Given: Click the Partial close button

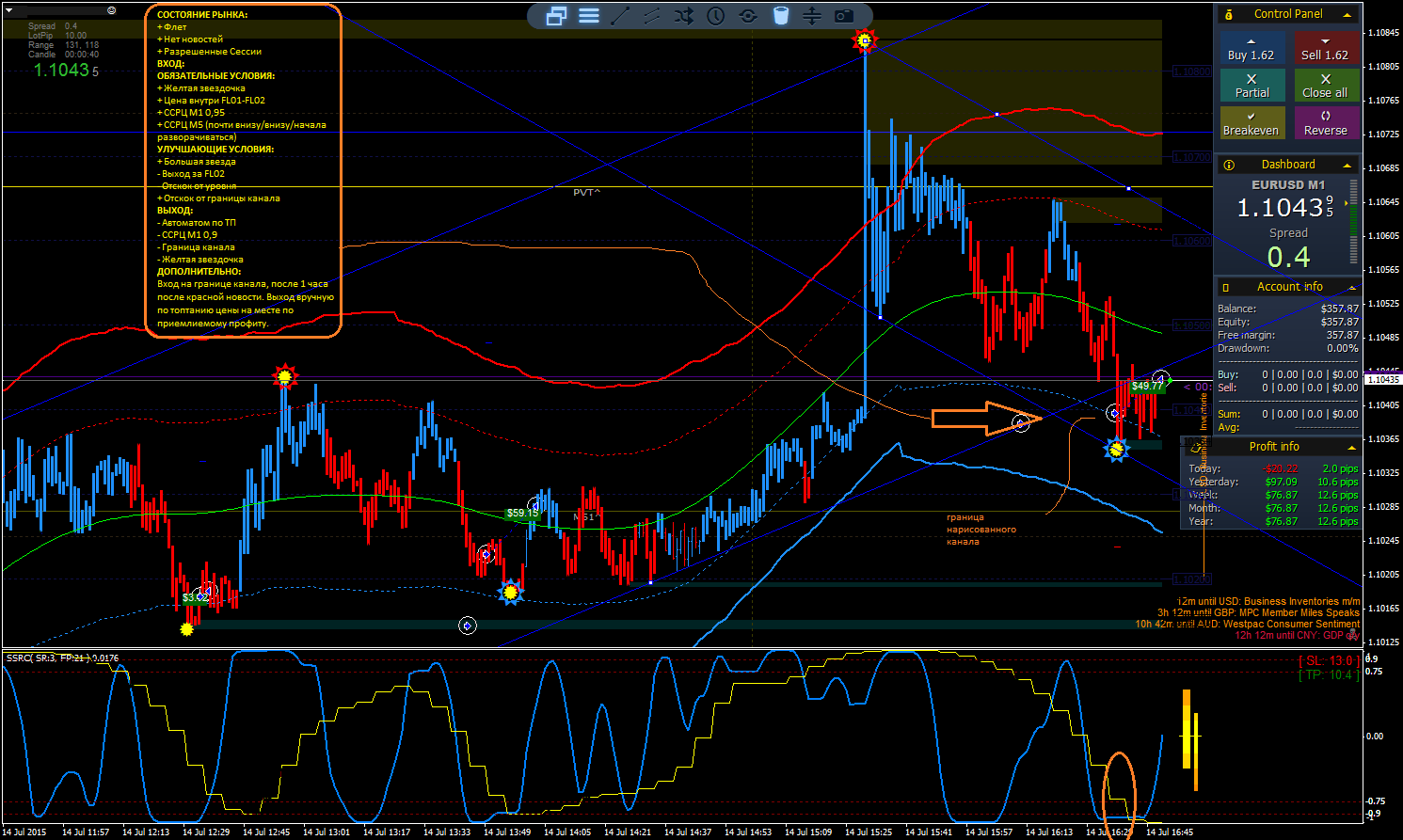Looking at the screenshot, I should [1251, 86].
